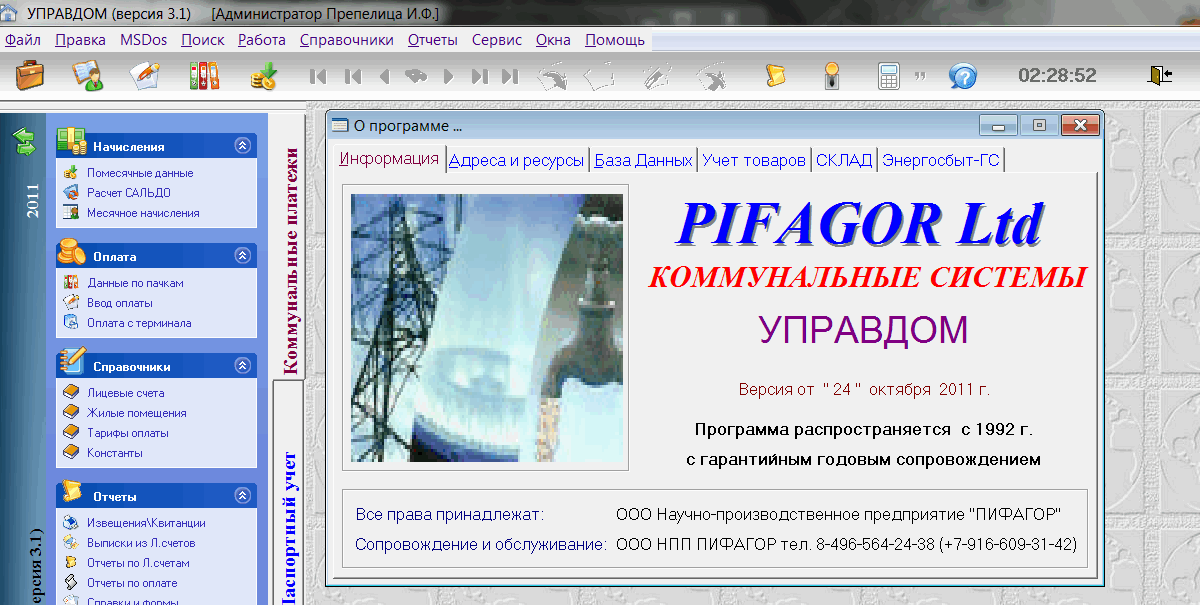Screen dimensions: 1200x605
Task: Switch to the СКЛАД tab
Action: [x=844, y=160]
